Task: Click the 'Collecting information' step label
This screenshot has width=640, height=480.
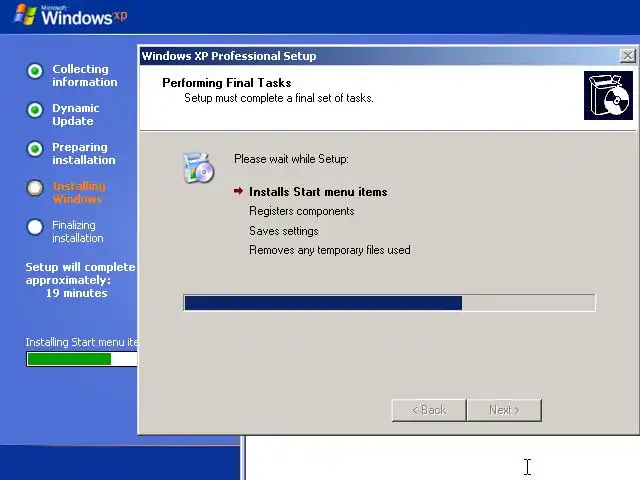Action: [84, 76]
